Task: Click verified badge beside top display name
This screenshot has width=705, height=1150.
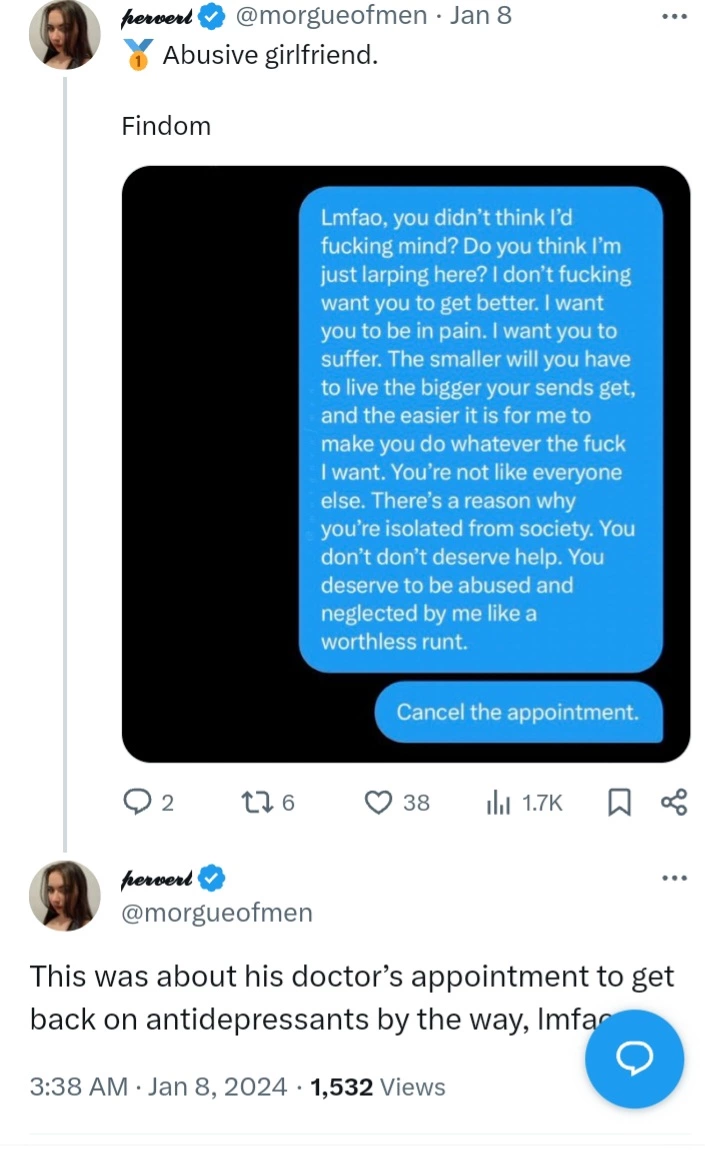Action: [212, 16]
